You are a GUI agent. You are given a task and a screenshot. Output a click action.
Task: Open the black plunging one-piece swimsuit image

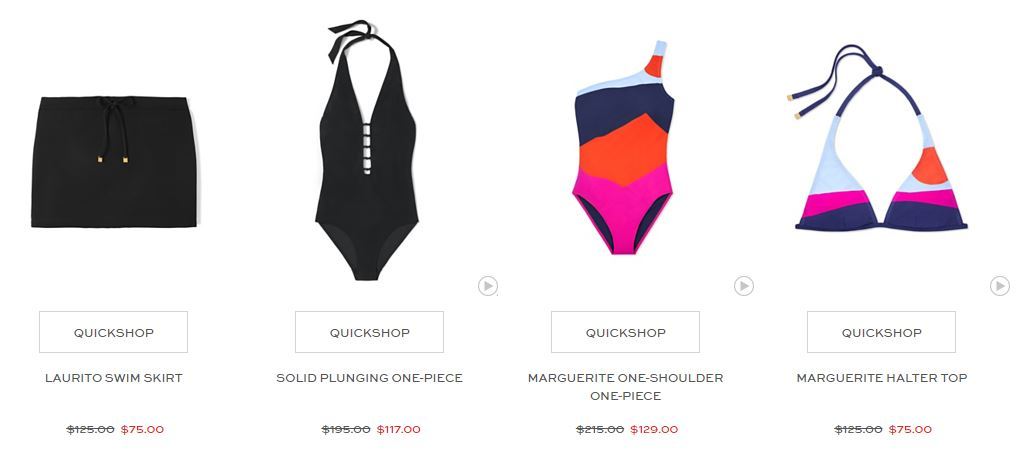[x=366, y=150]
